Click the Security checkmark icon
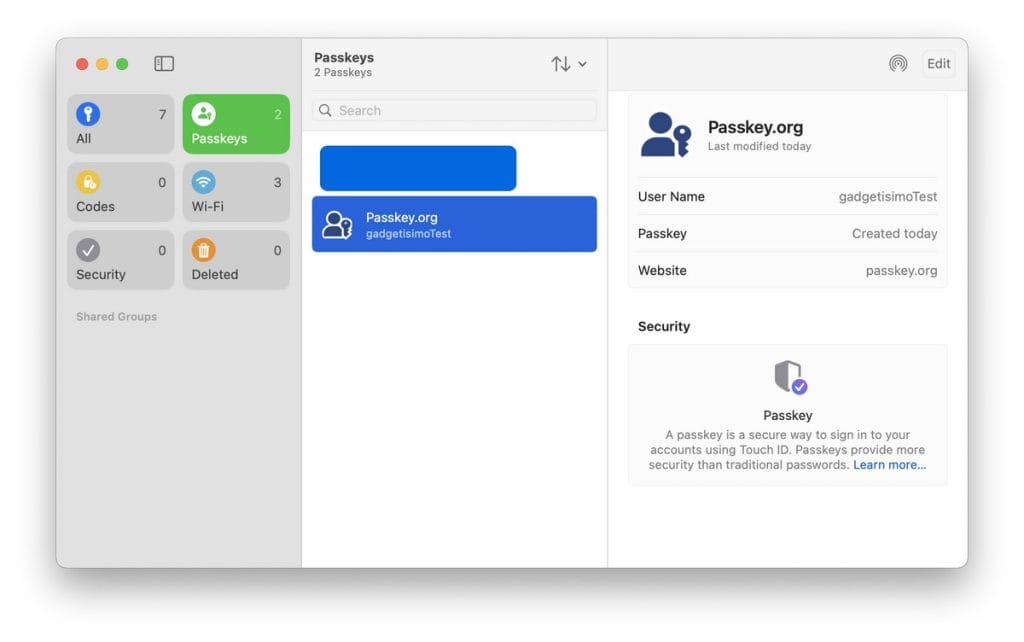The image size is (1024, 642). (x=88, y=250)
